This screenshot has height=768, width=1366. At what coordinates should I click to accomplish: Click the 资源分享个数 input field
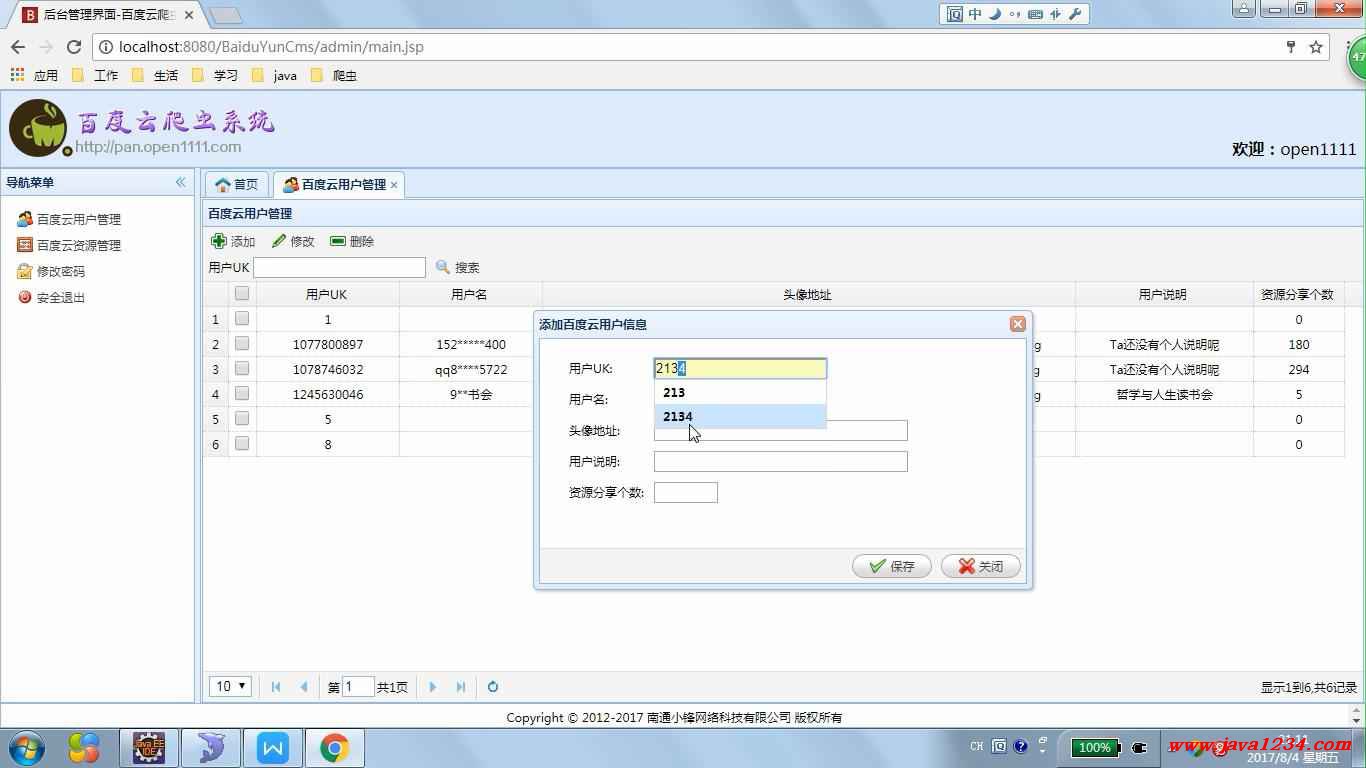click(x=685, y=492)
